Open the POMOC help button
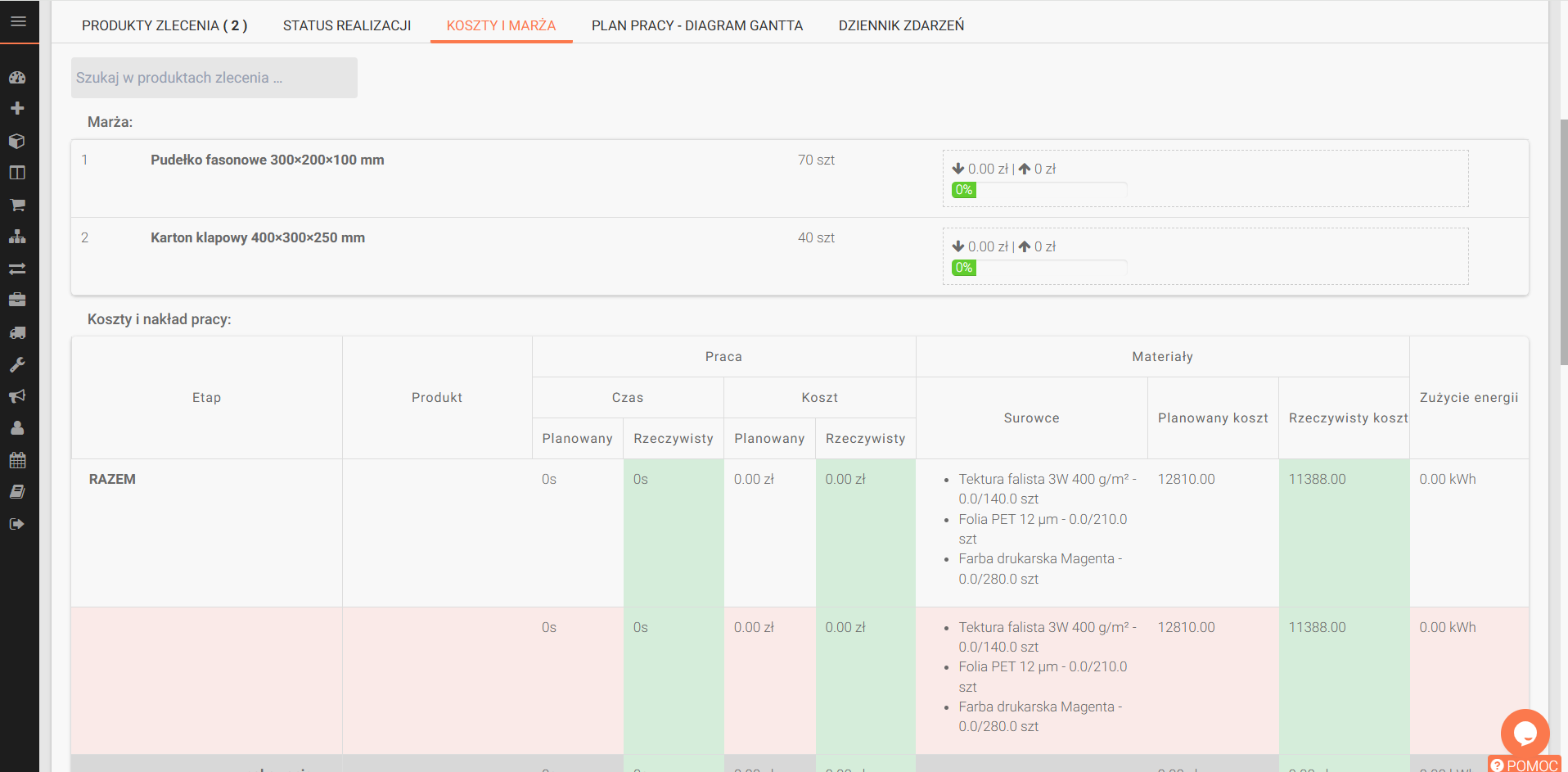Screen dimensions: 1568x772 pyautogui.click(x=1525, y=765)
